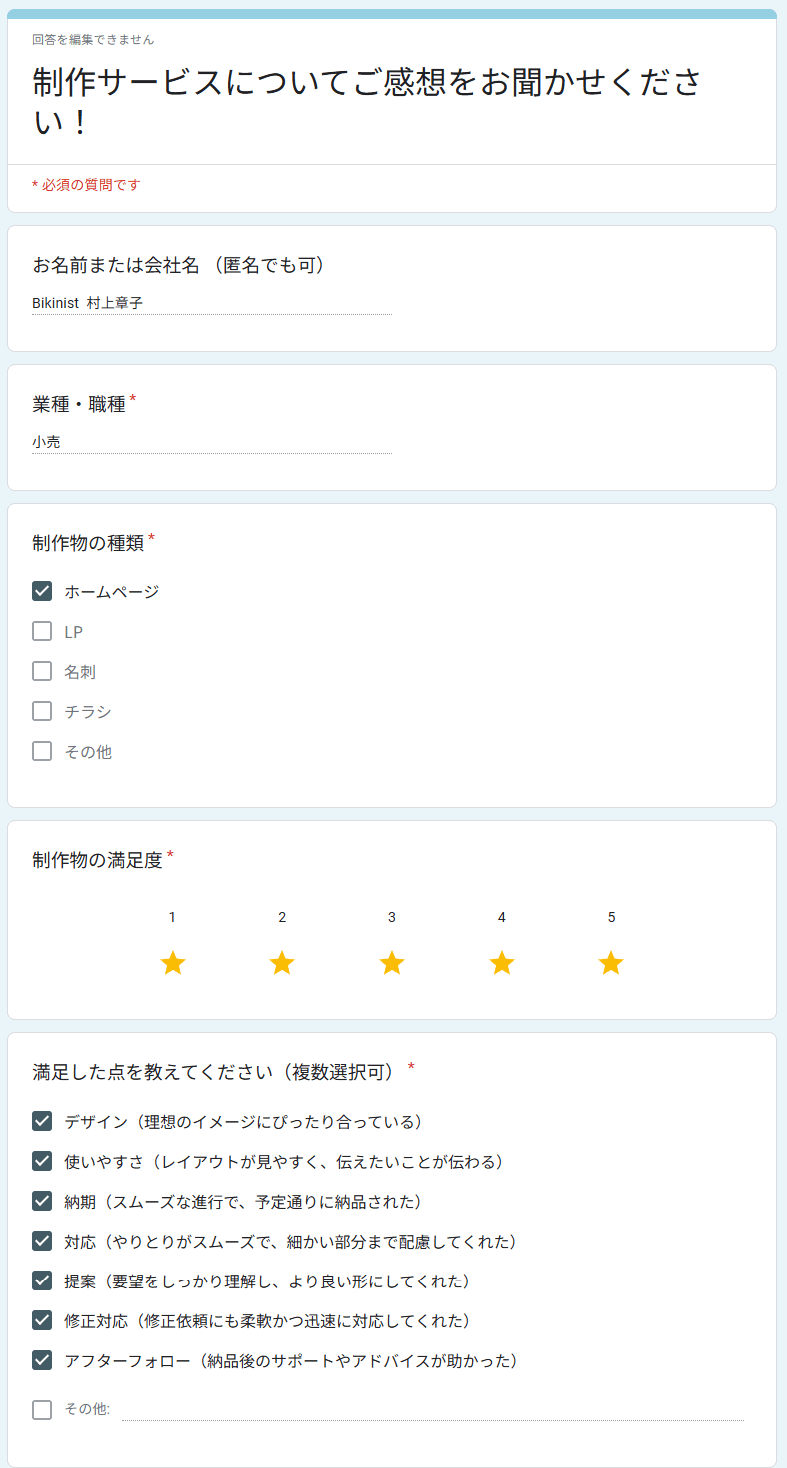
Task: Choose the fourth star rating
Action: [502, 963]
